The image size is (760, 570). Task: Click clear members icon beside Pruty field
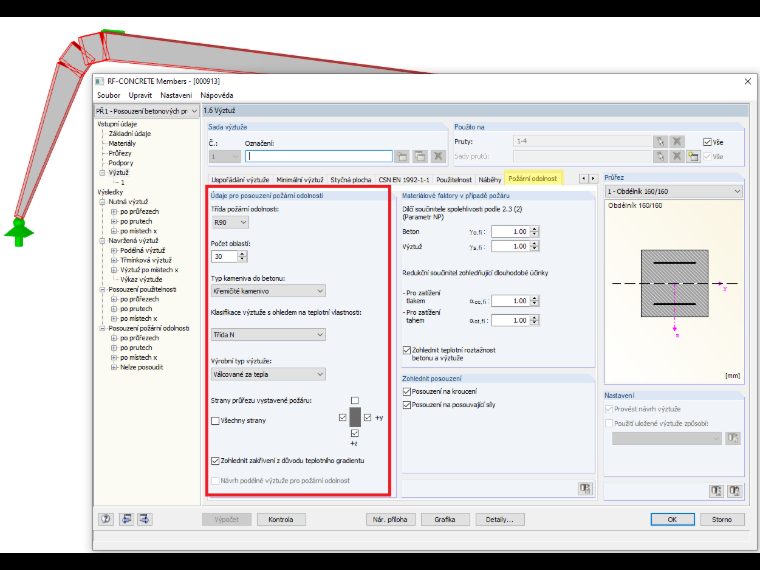pyautogui.click(x=677, y=142)
